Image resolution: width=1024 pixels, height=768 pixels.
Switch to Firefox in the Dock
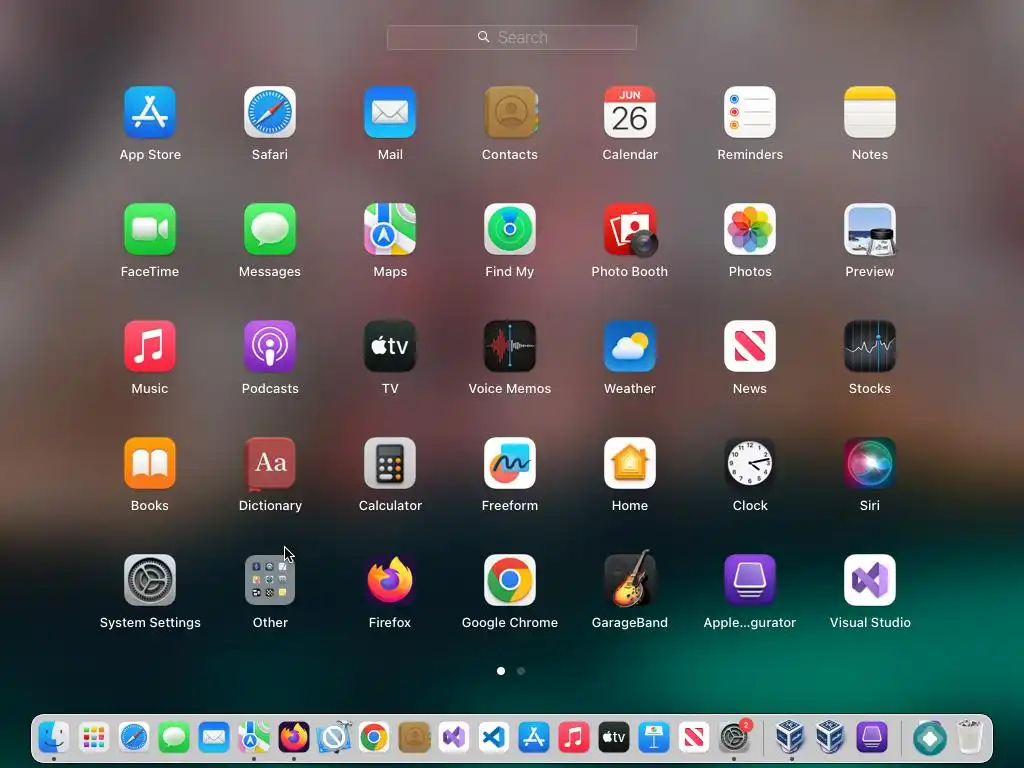click(x=294, y=737)
